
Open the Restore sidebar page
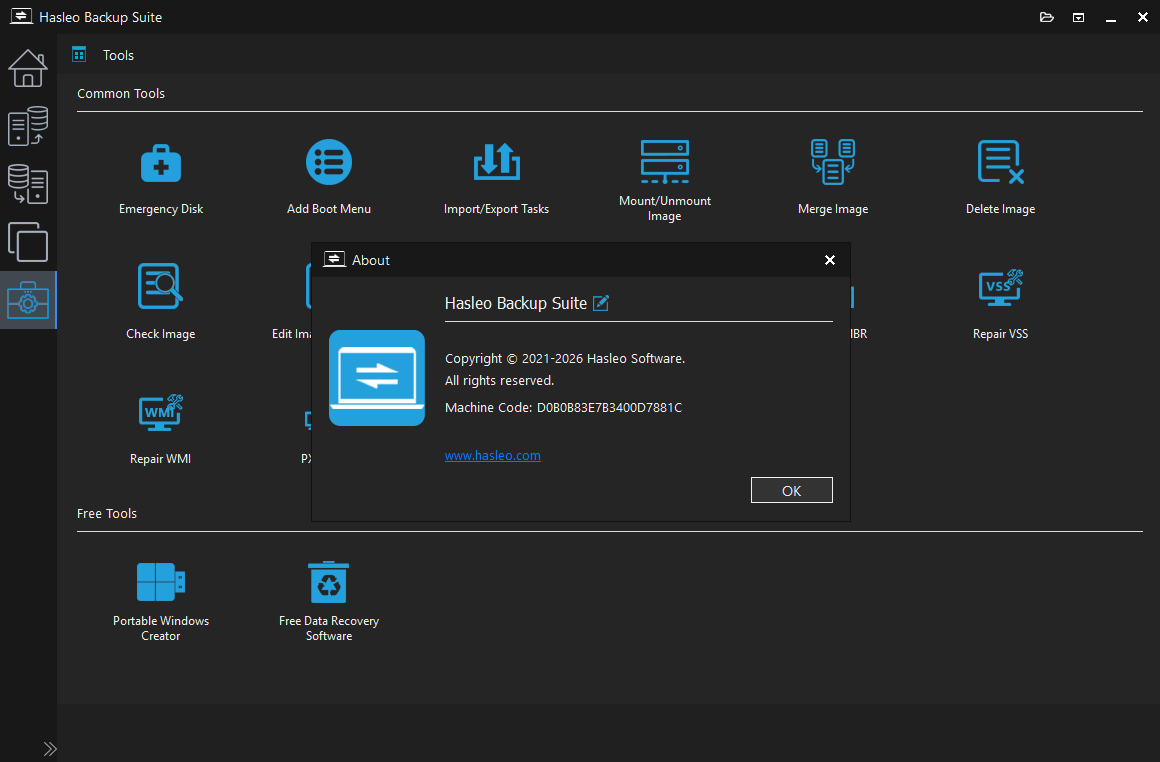tap(28, 183)
